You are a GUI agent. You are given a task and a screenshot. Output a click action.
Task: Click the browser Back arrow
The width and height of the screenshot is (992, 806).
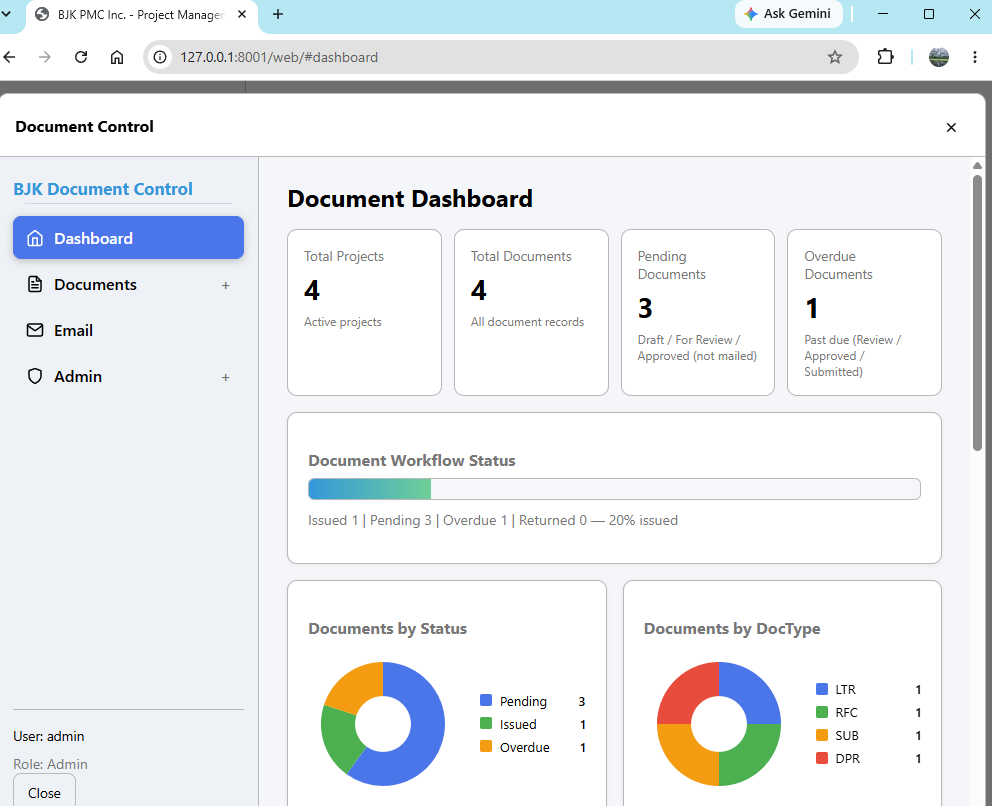(x=9, y=57)
